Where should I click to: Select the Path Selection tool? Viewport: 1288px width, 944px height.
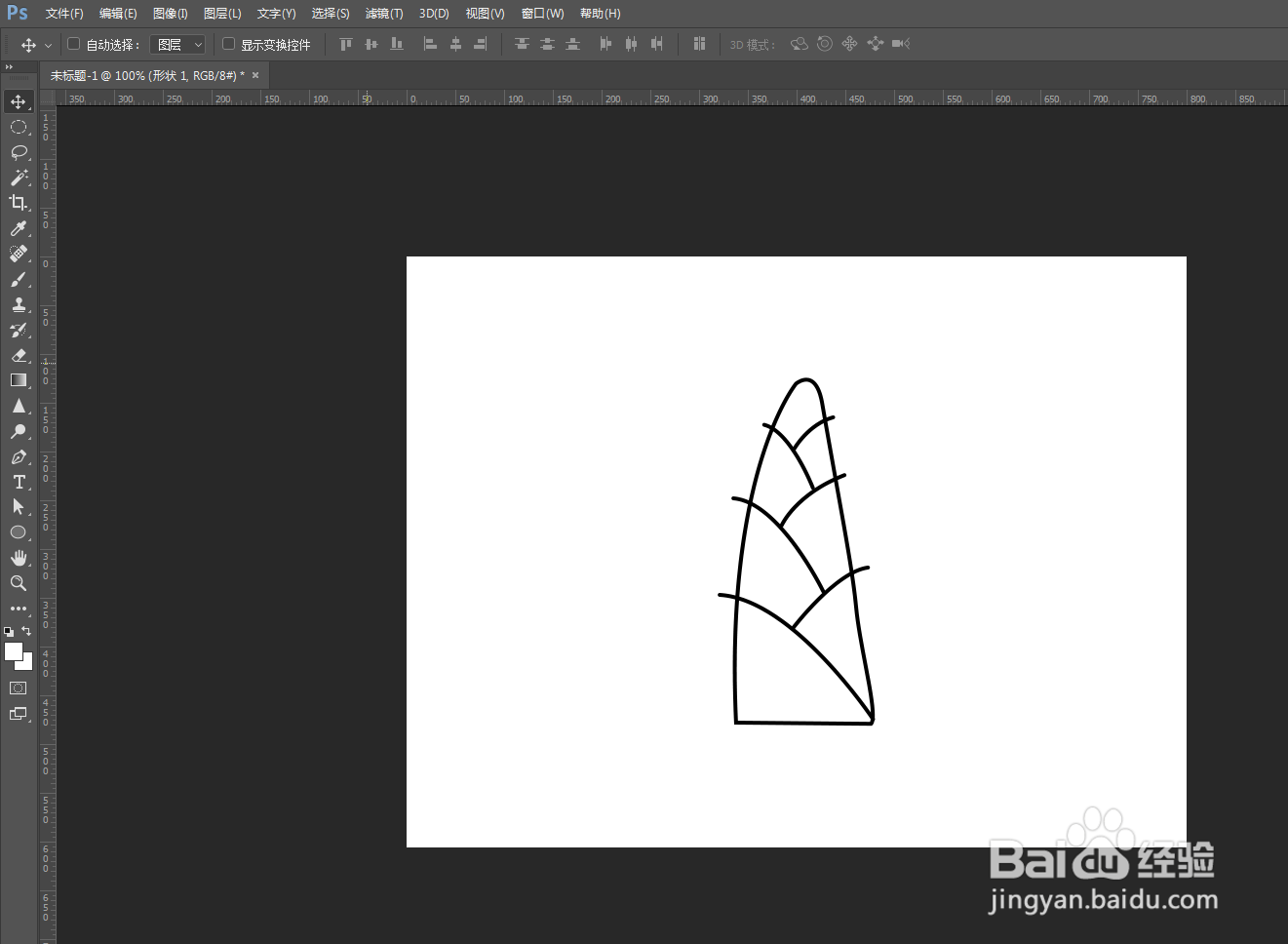[19, 507]
